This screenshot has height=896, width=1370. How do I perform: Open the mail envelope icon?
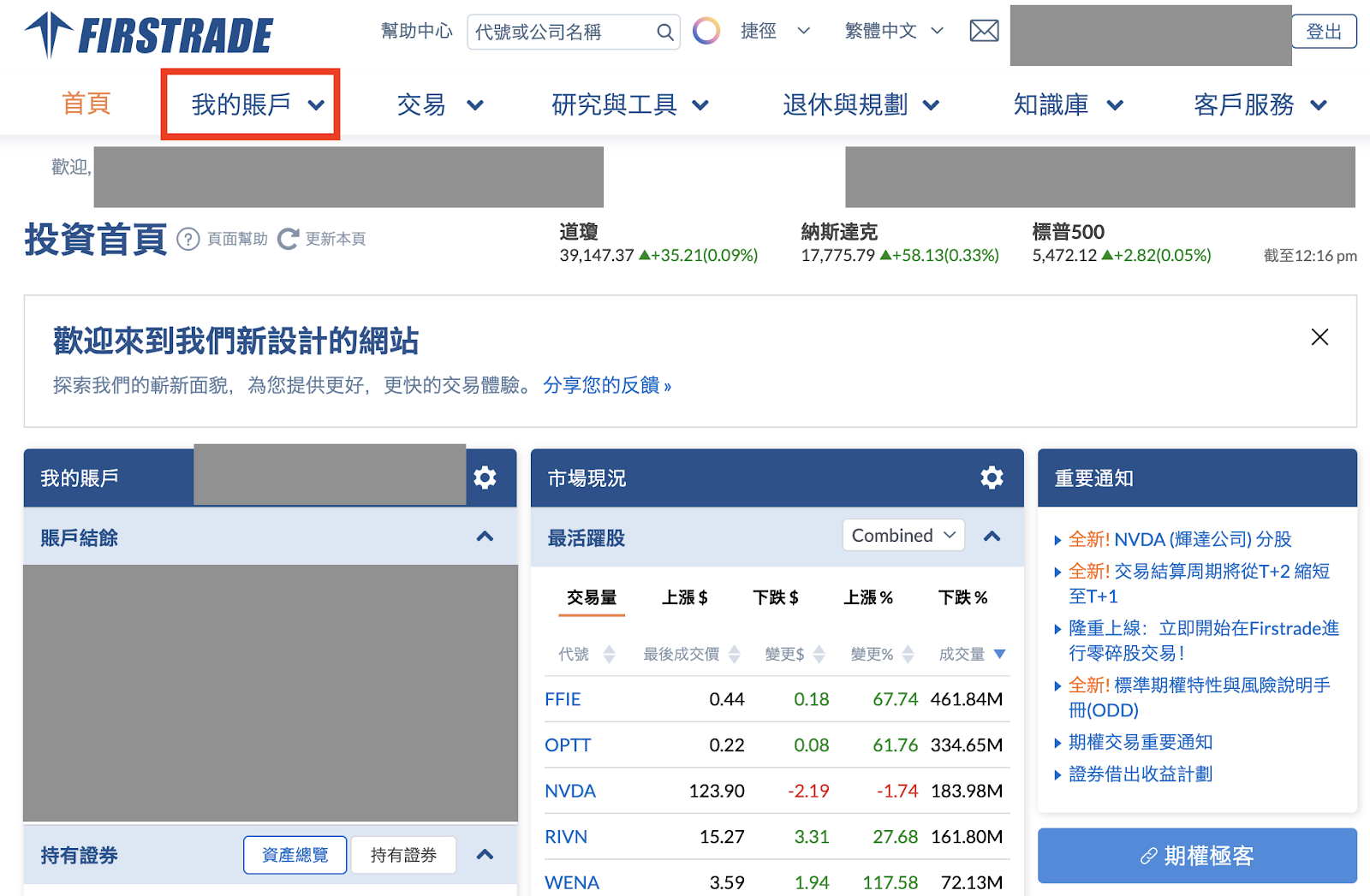point(984,32)
